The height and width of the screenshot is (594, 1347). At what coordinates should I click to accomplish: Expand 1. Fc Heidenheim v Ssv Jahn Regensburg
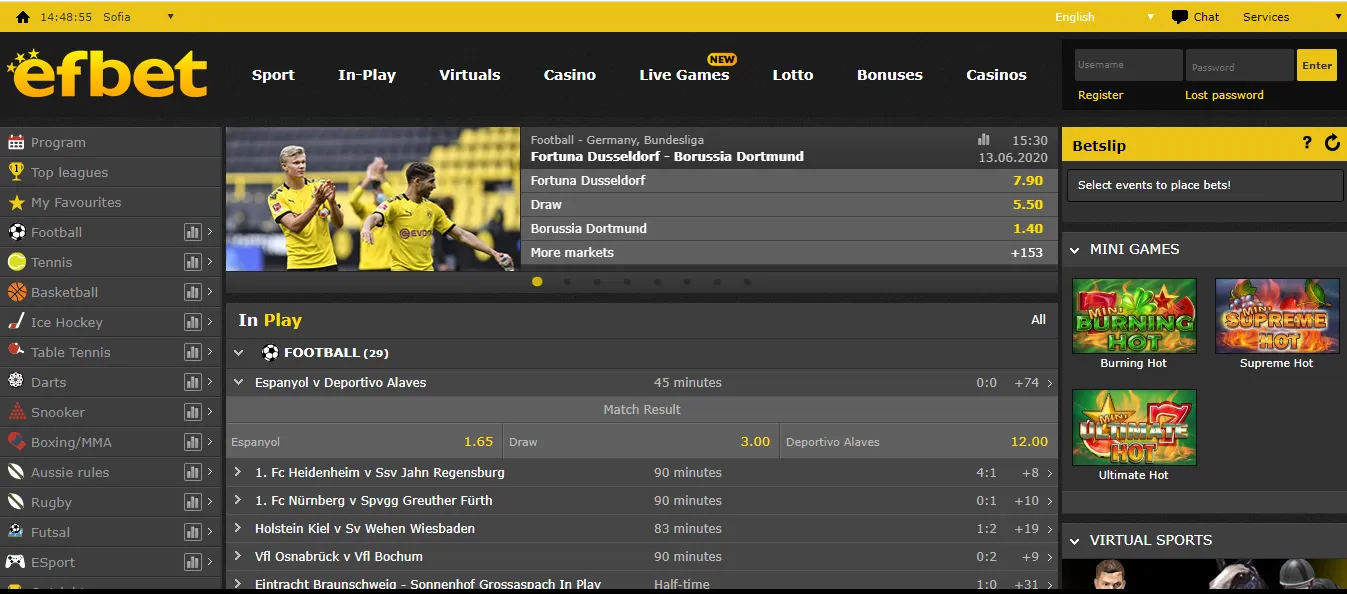(238, 472)
